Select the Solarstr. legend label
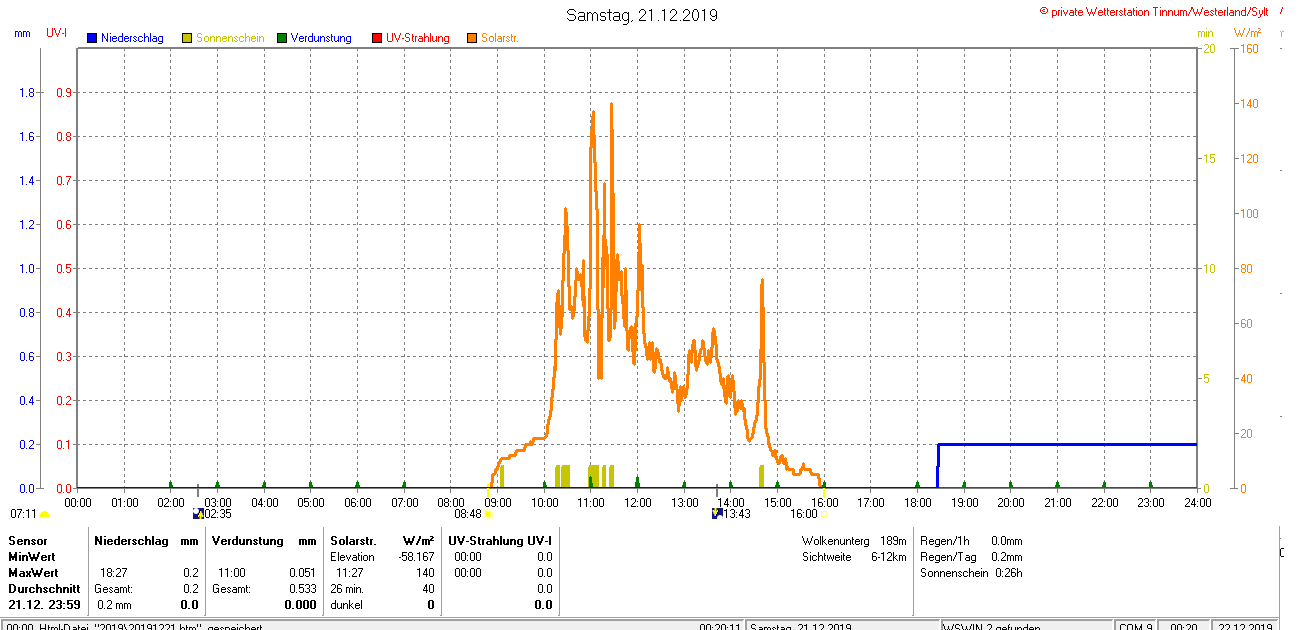The image size is (1310, 630). 500,38
